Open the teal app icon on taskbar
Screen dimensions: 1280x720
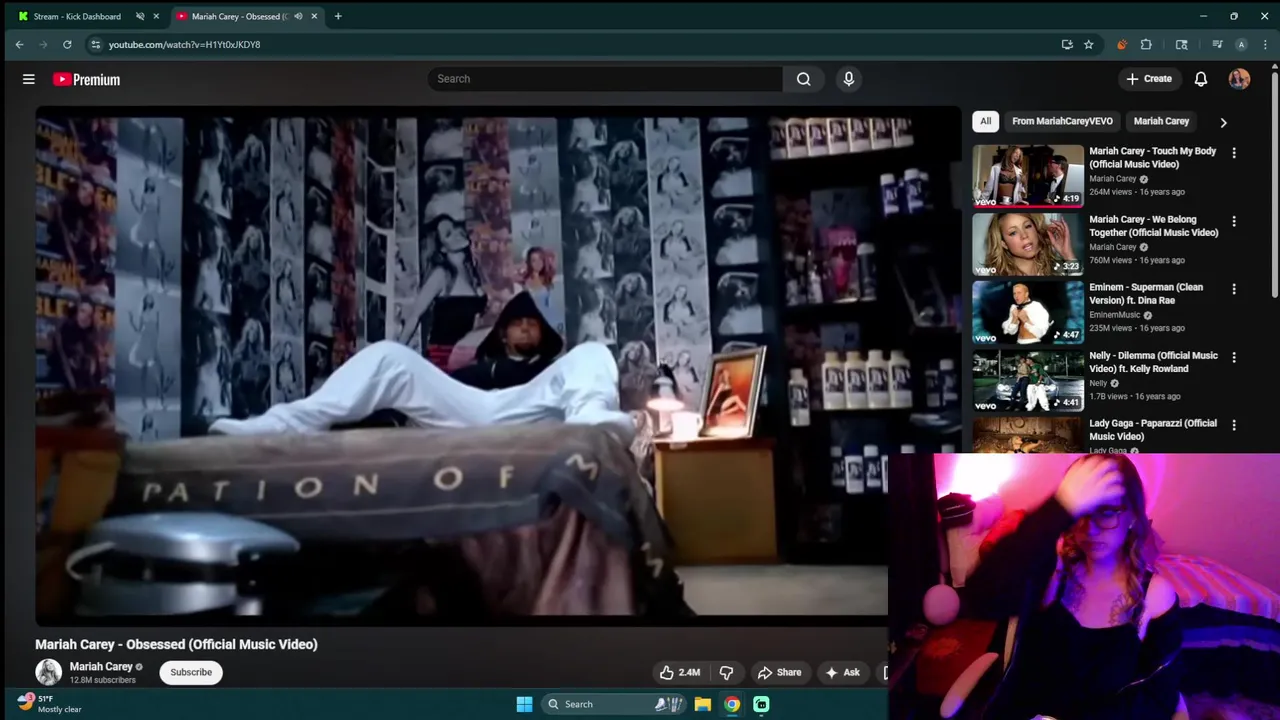(761, 704)
